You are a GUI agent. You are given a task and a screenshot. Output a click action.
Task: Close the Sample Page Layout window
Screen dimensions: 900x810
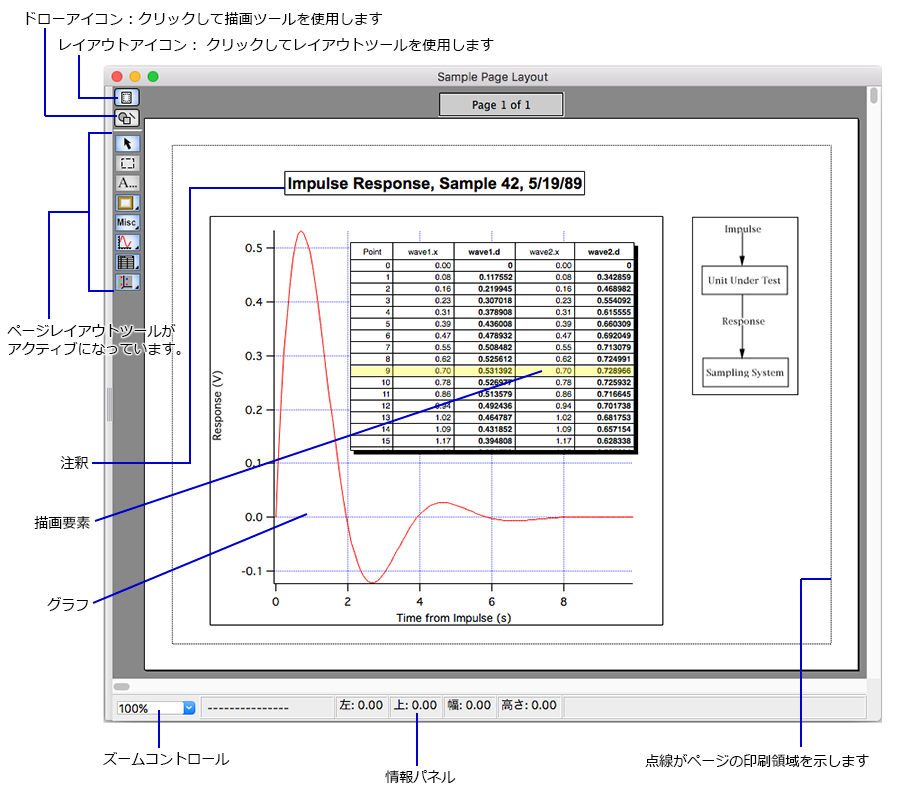pos(117,76)
